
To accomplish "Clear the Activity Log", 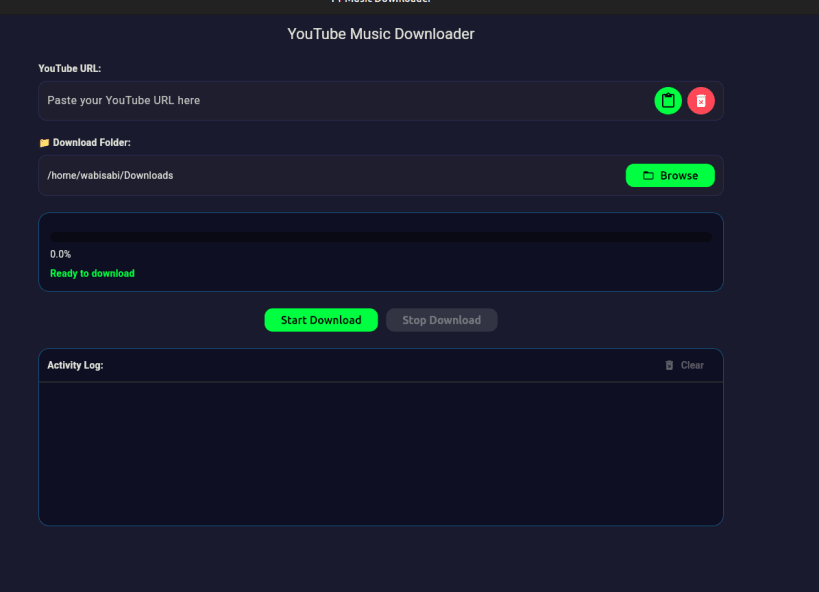I will (684, 365).
